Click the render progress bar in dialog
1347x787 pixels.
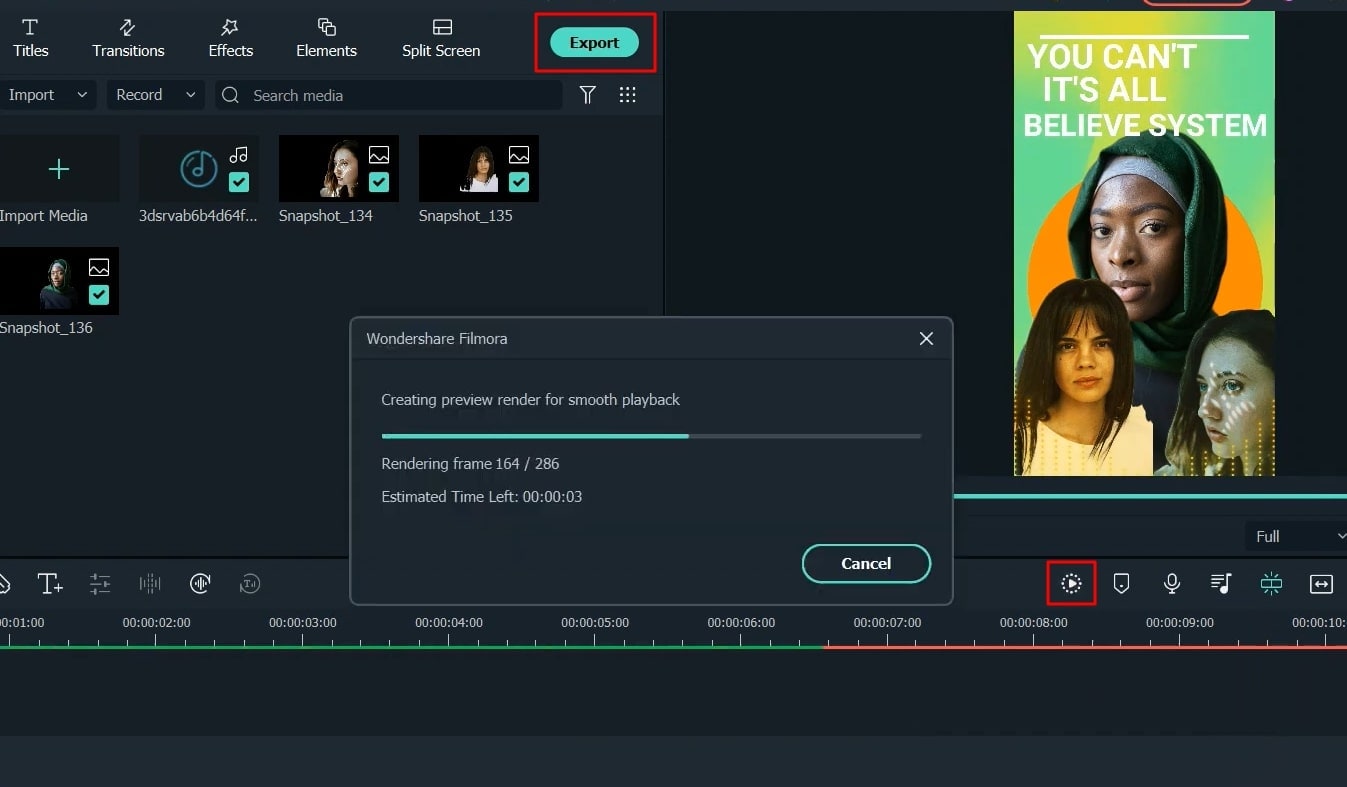pyautogui.click(x=651, y=436)
